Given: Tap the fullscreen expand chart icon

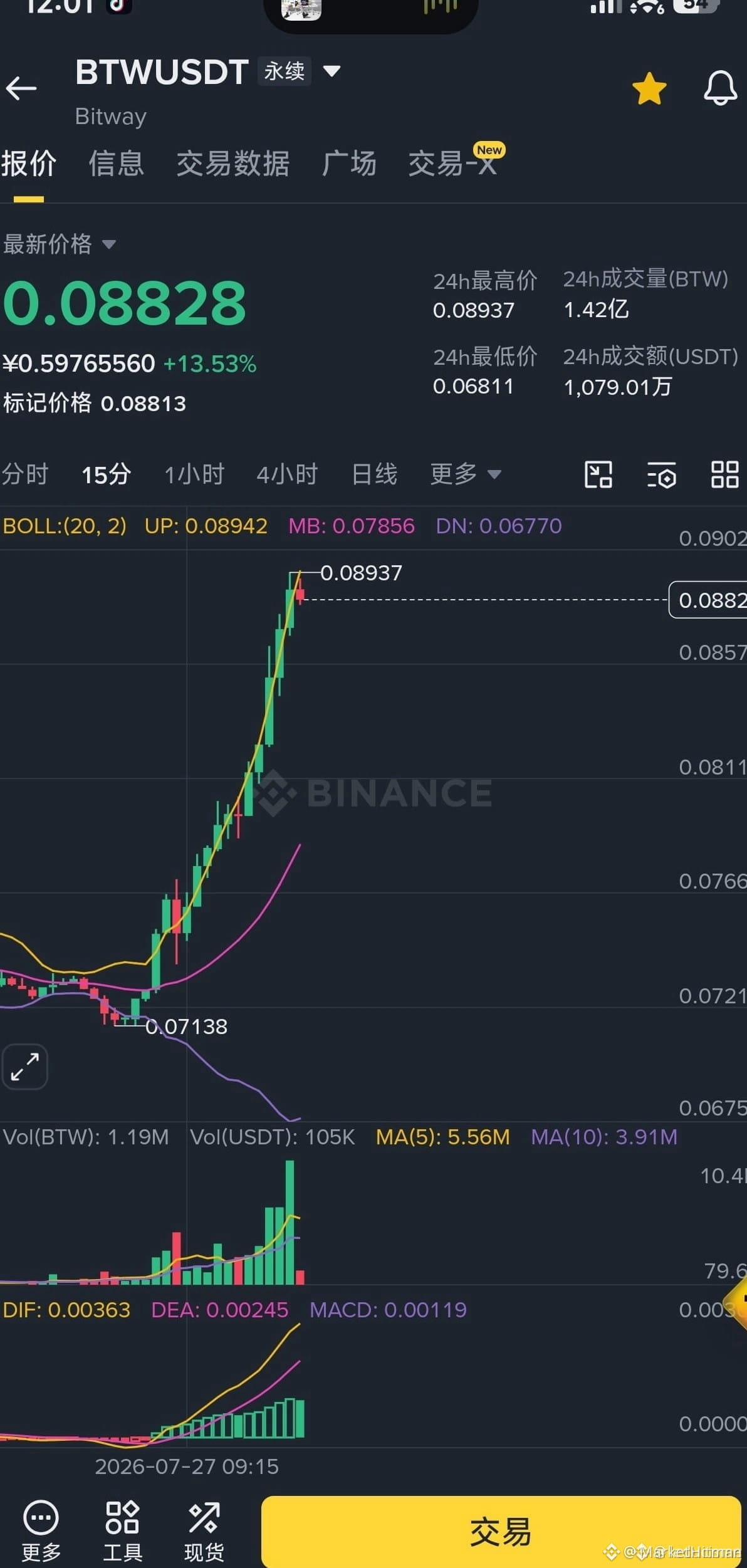Looking at the screenshot, I should coord(25,1067).
